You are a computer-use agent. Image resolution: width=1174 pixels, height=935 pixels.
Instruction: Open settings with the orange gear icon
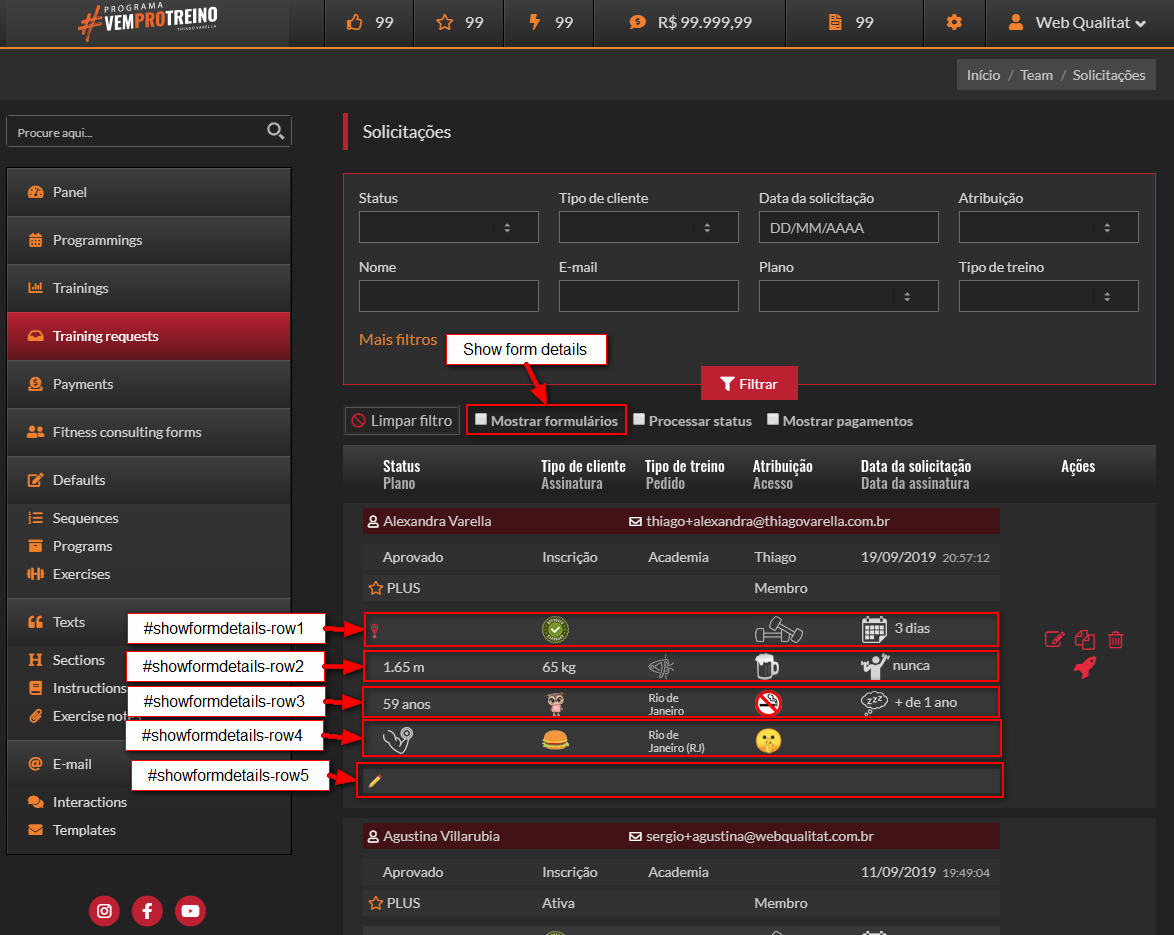tap(954, 22)
